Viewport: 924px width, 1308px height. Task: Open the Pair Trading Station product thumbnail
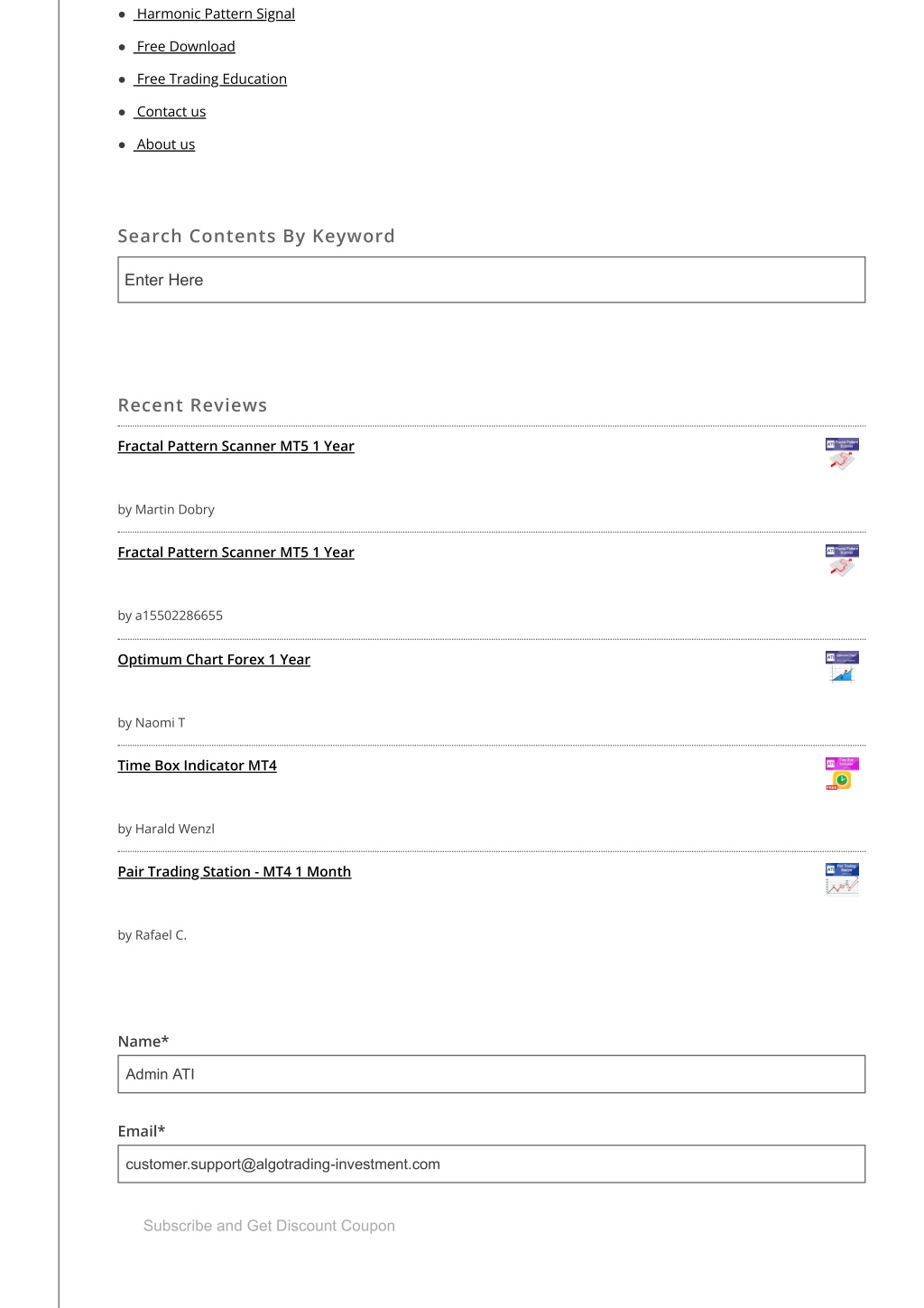[x=842, y=879]
